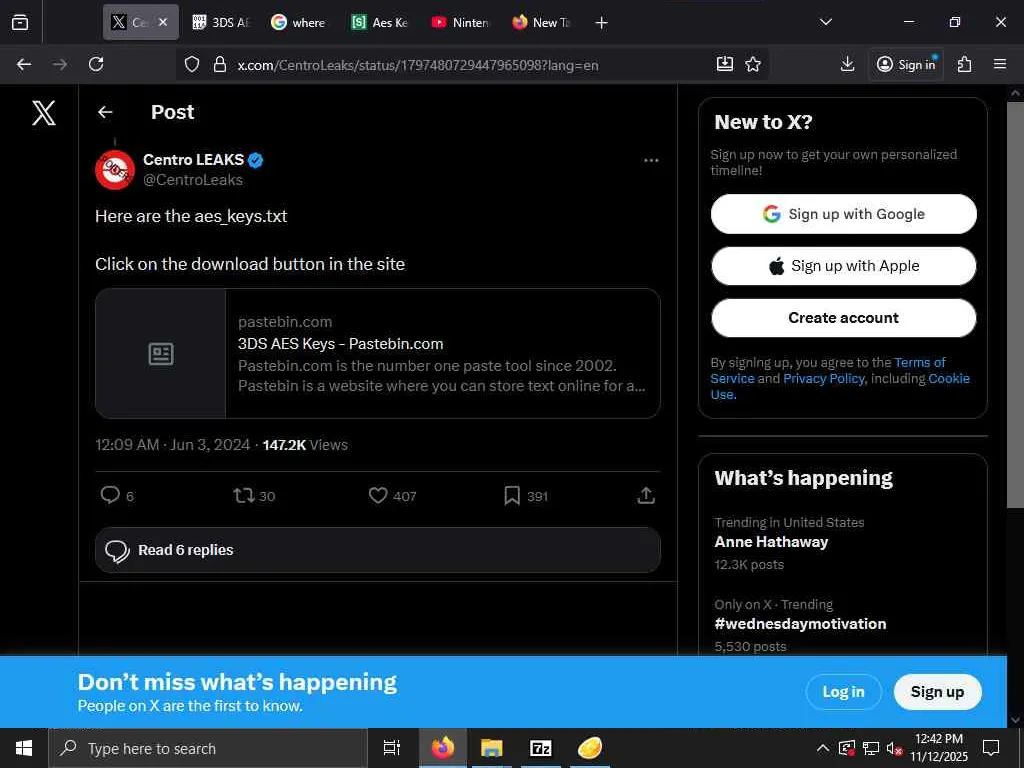Click the network tray icon
The image size is (1024, 768).
(x=871, y=748)
